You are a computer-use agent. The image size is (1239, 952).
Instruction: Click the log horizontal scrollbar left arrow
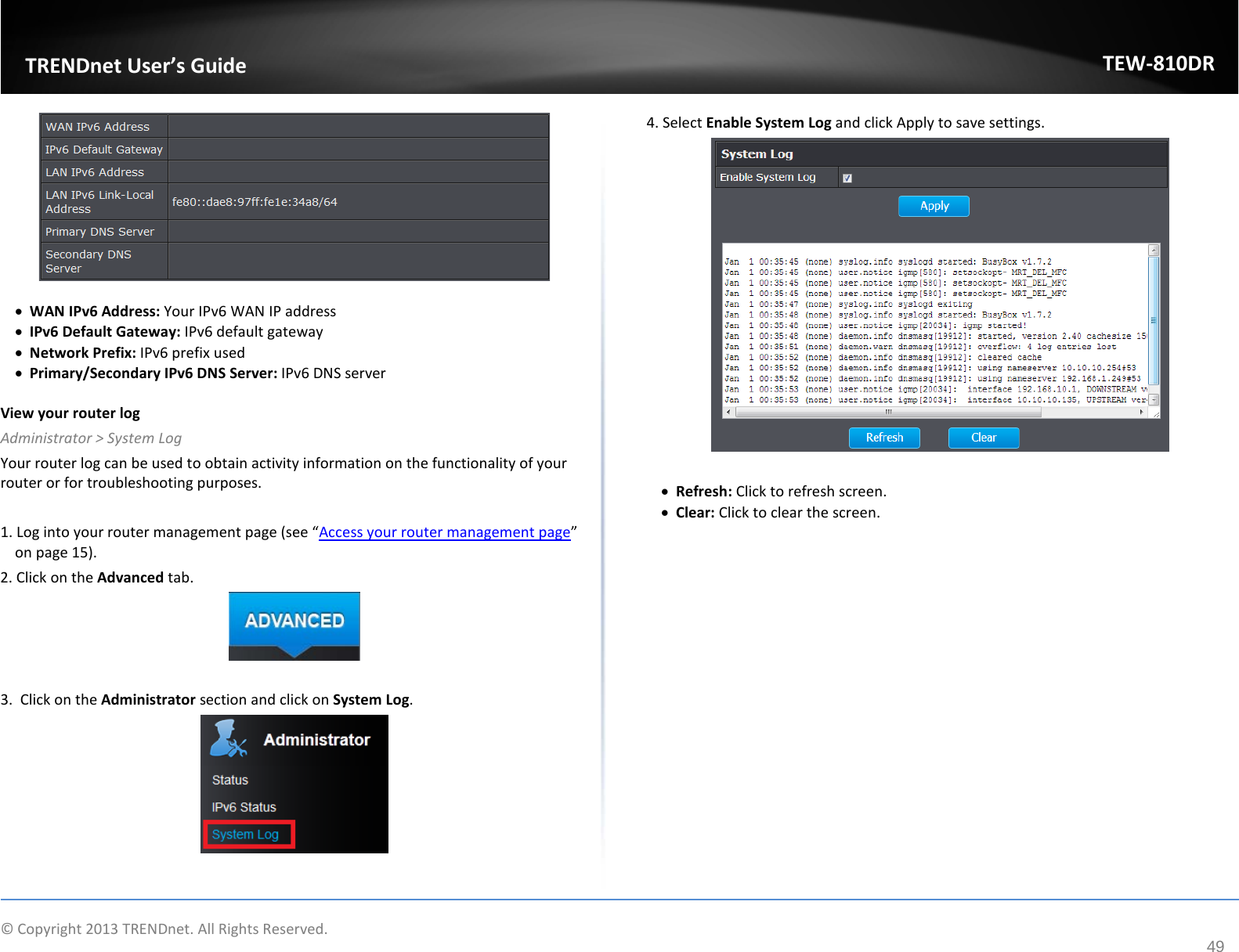(x=728, y=411)
